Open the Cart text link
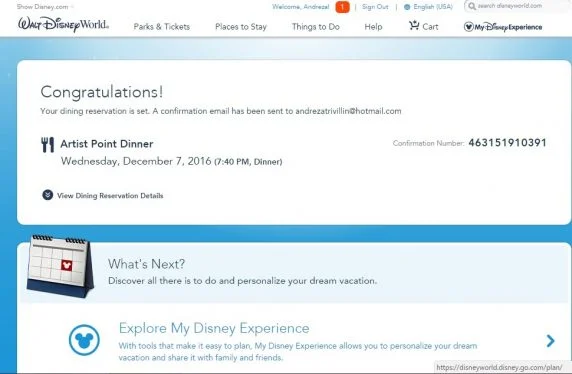This screenshot has height=374, width=572. [x=430, y=27]
